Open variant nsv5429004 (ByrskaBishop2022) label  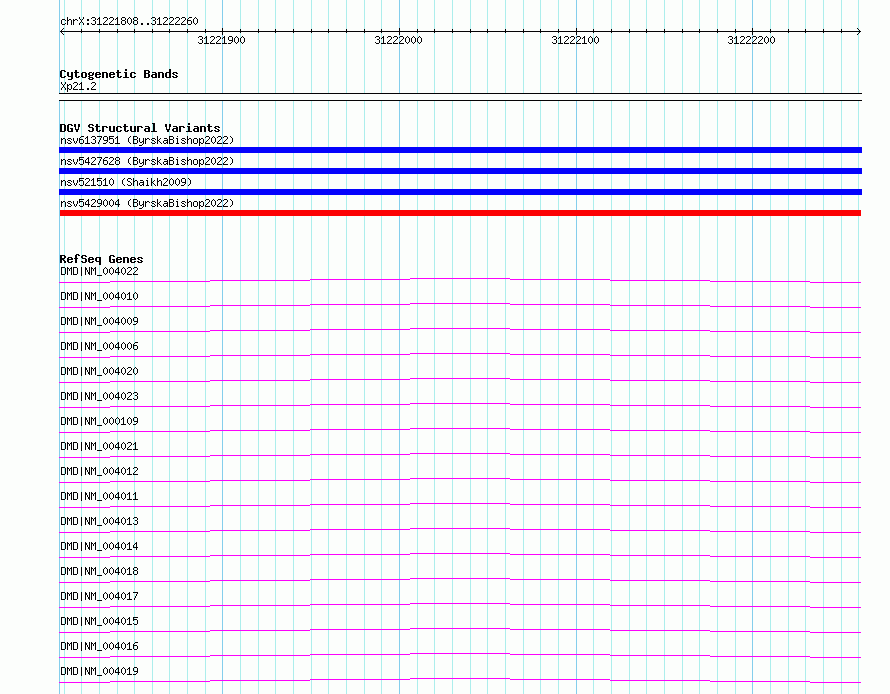point(147,203)
